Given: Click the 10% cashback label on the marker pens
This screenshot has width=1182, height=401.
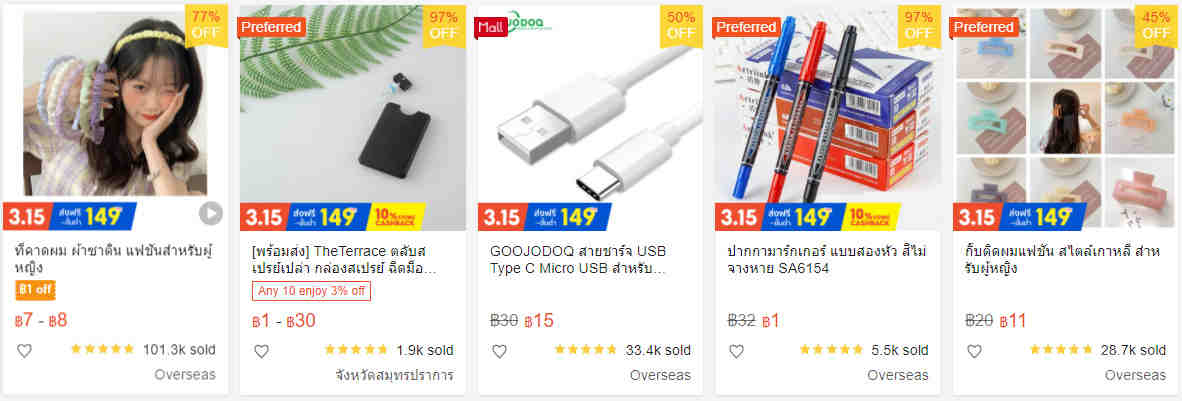Looking at the screenshot, I should pos(871,217).
